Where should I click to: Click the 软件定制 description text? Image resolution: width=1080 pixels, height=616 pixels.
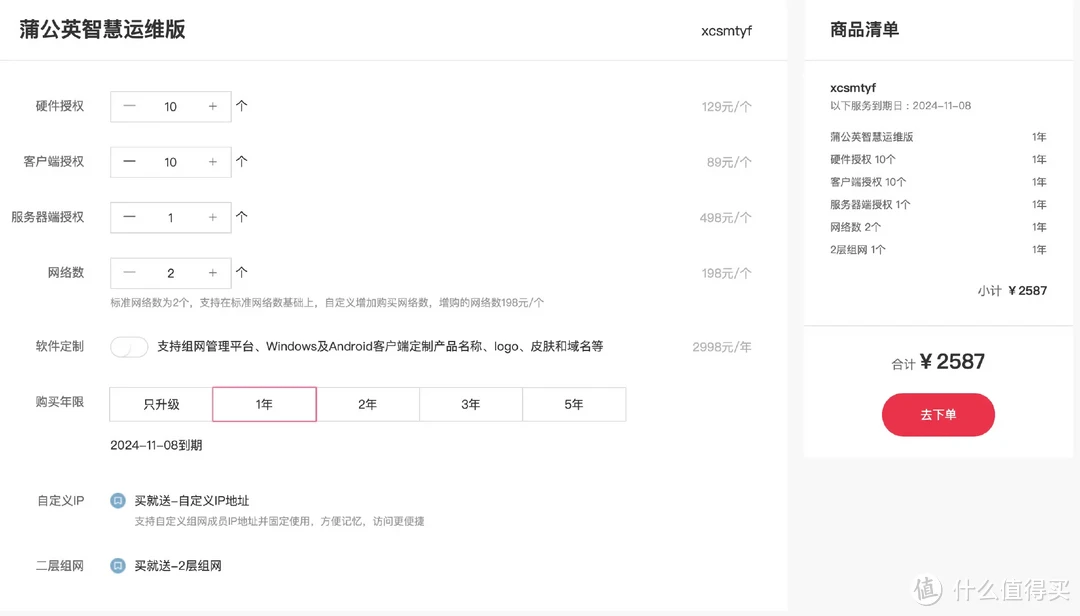380,347
